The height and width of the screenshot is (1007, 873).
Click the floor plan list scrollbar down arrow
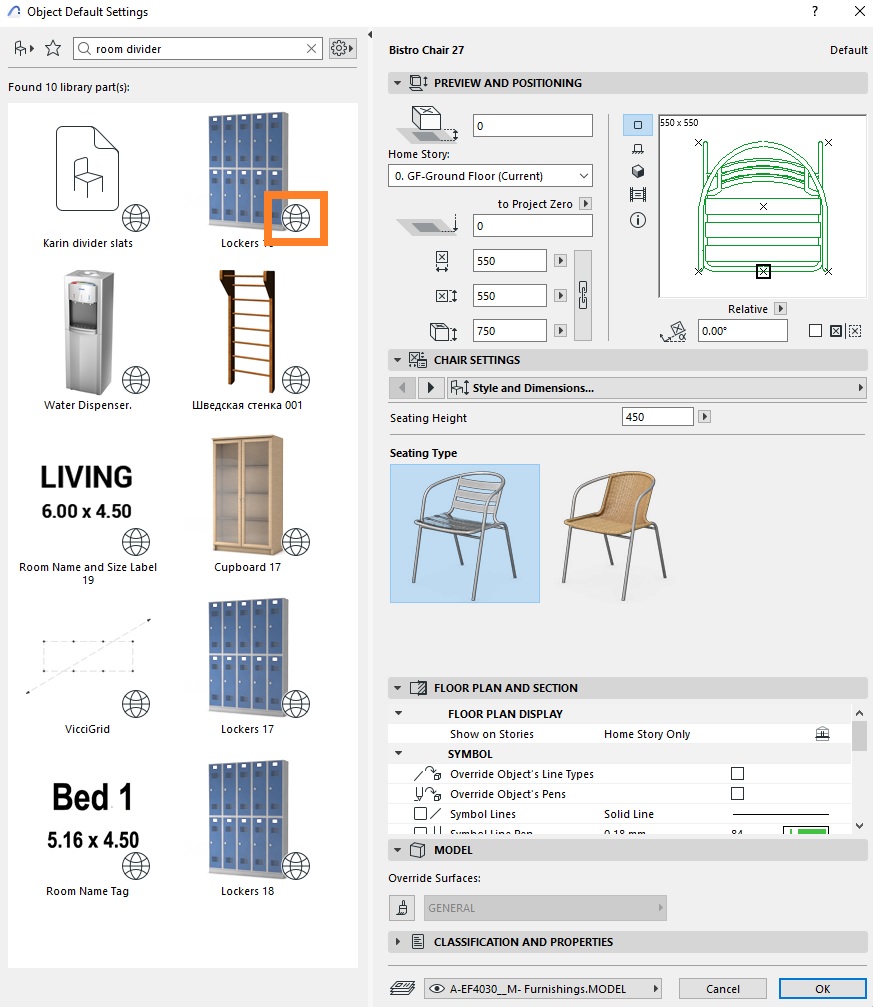click(860, 826)
